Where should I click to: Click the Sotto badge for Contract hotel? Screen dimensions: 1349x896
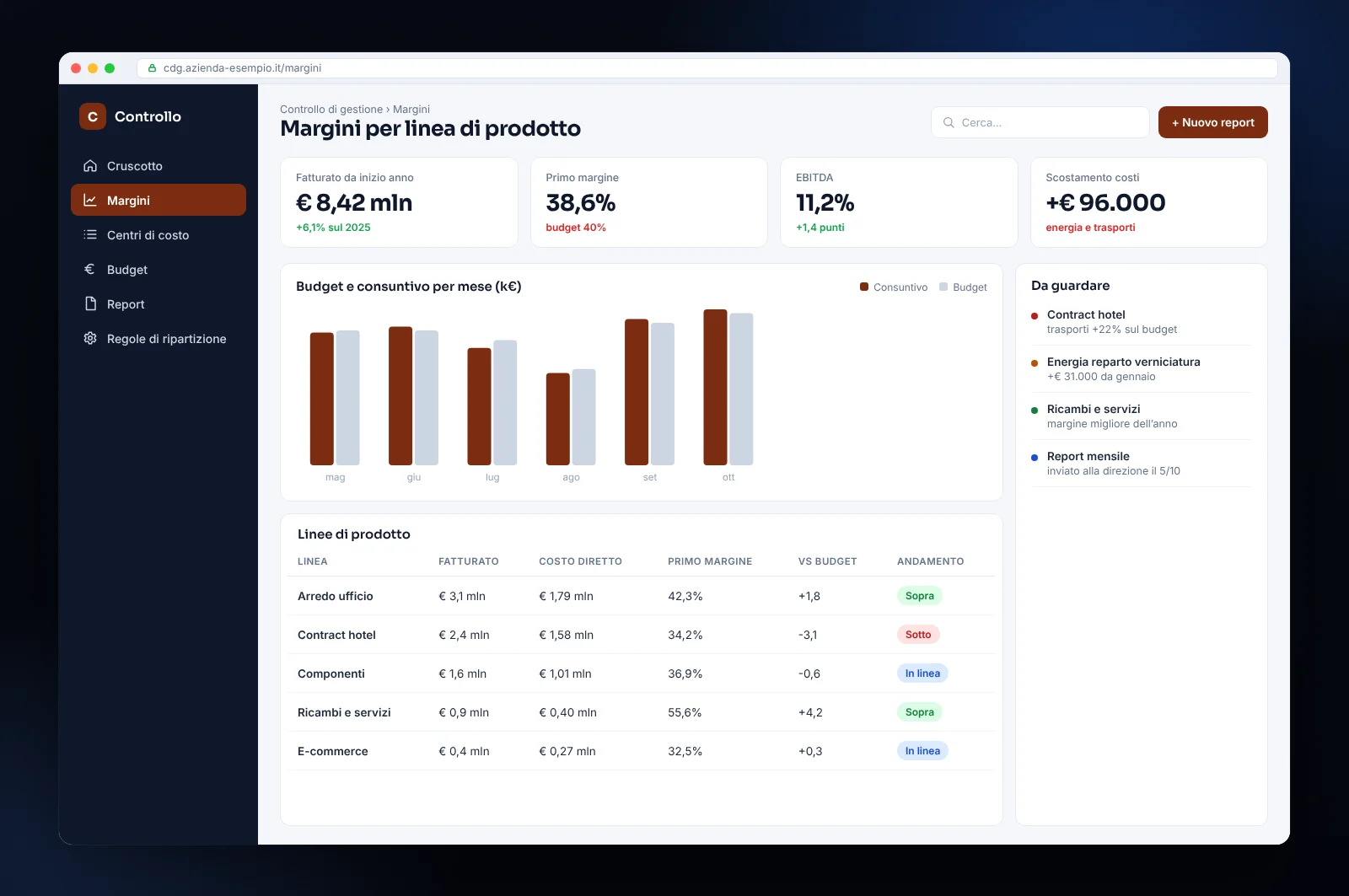click(918, 635)
